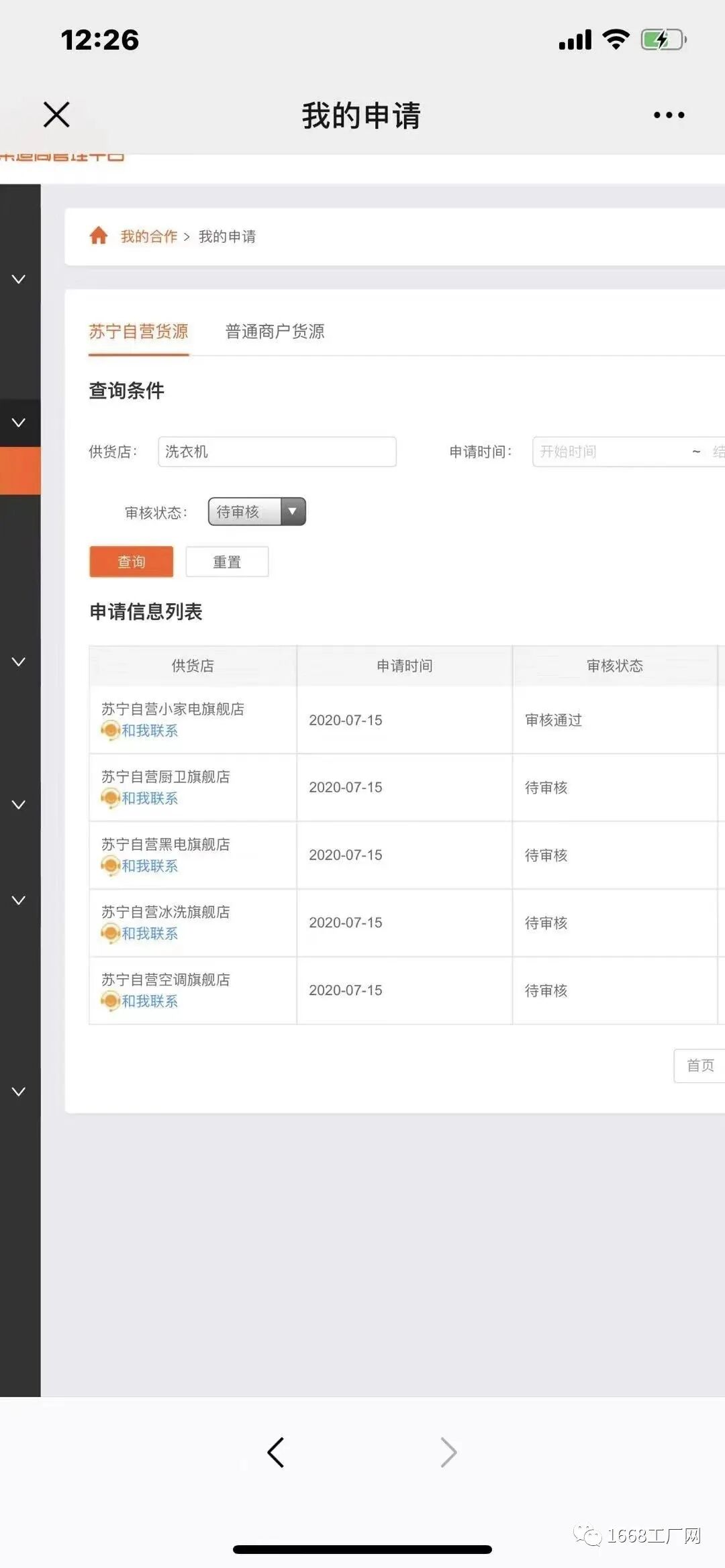Click the orange 查询 button

point(132,562)
